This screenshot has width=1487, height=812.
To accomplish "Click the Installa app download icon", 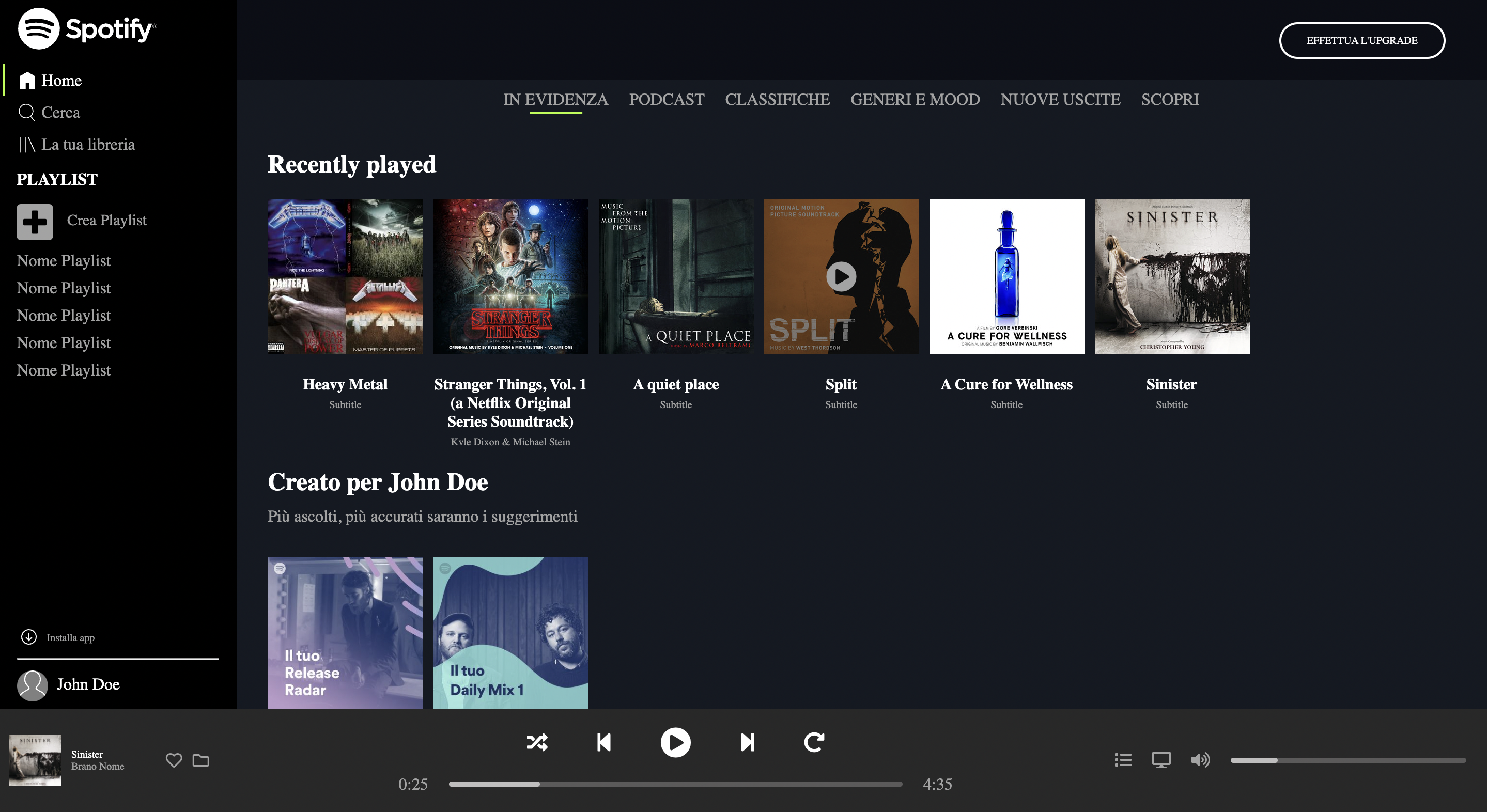I will (x=29, y=636).
